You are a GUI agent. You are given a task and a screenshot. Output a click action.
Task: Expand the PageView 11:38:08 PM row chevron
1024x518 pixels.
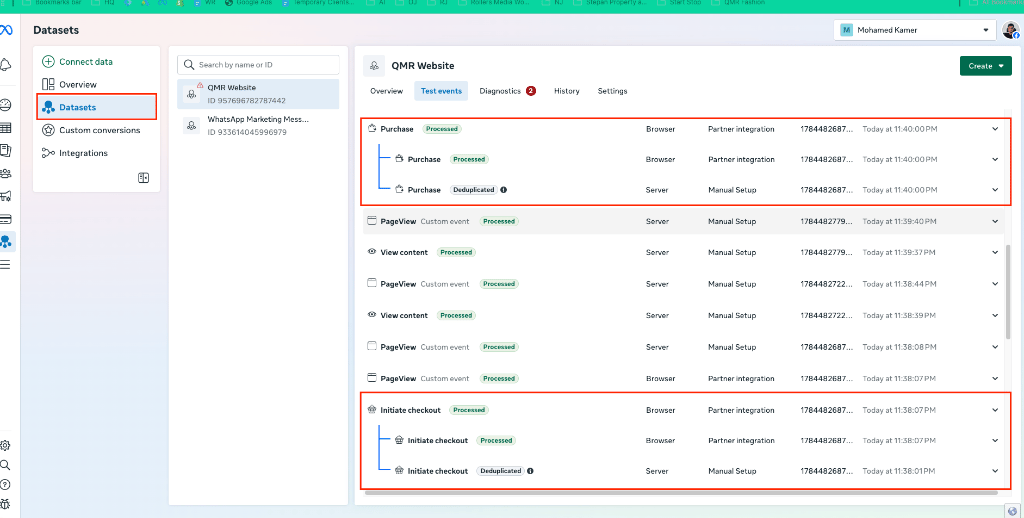995,347
